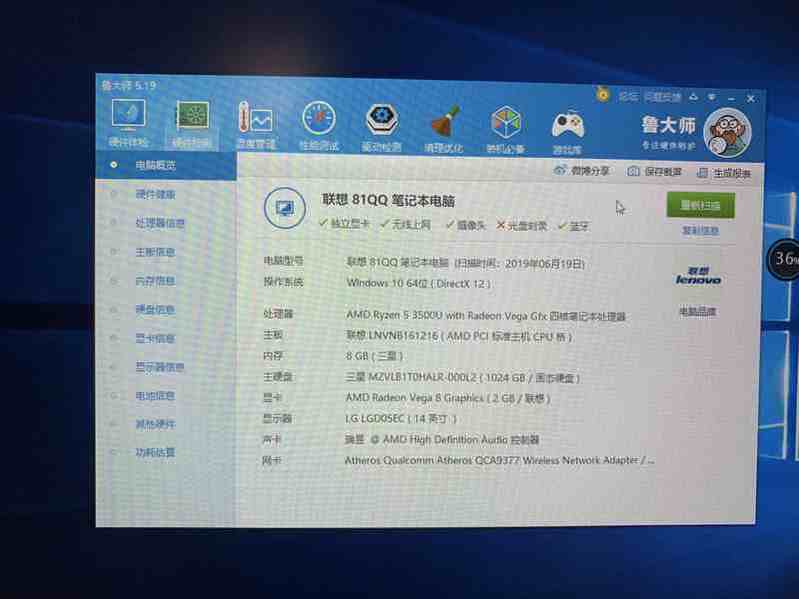
Task: Open 论坛 forum link
Action: 628,95
